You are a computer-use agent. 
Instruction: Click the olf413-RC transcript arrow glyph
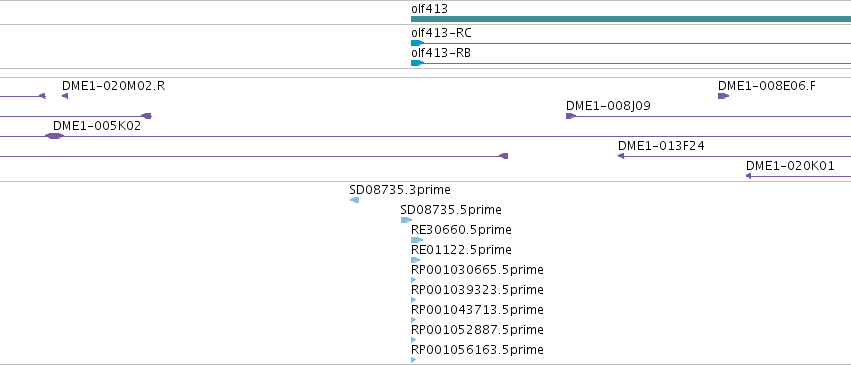point(417,43)
